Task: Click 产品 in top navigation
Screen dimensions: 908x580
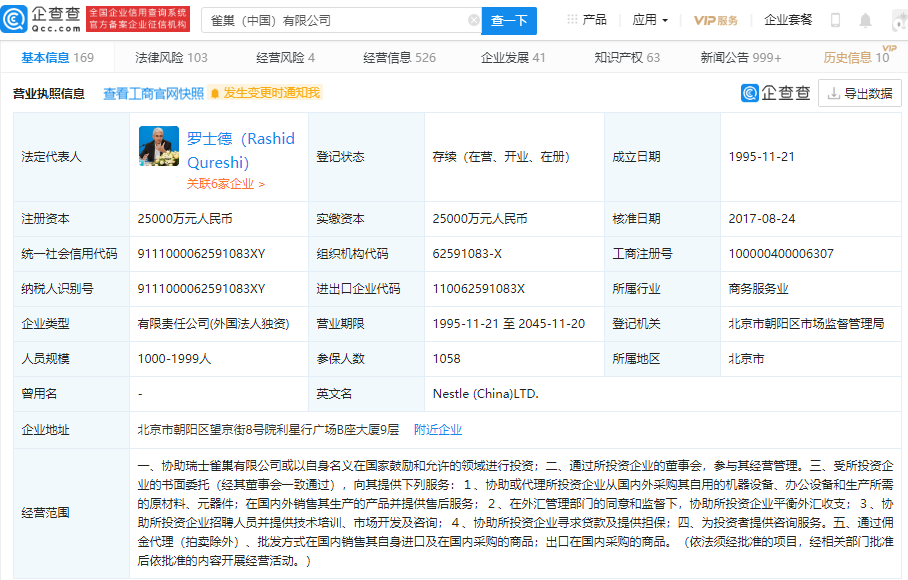Action: tap(594, 20)
